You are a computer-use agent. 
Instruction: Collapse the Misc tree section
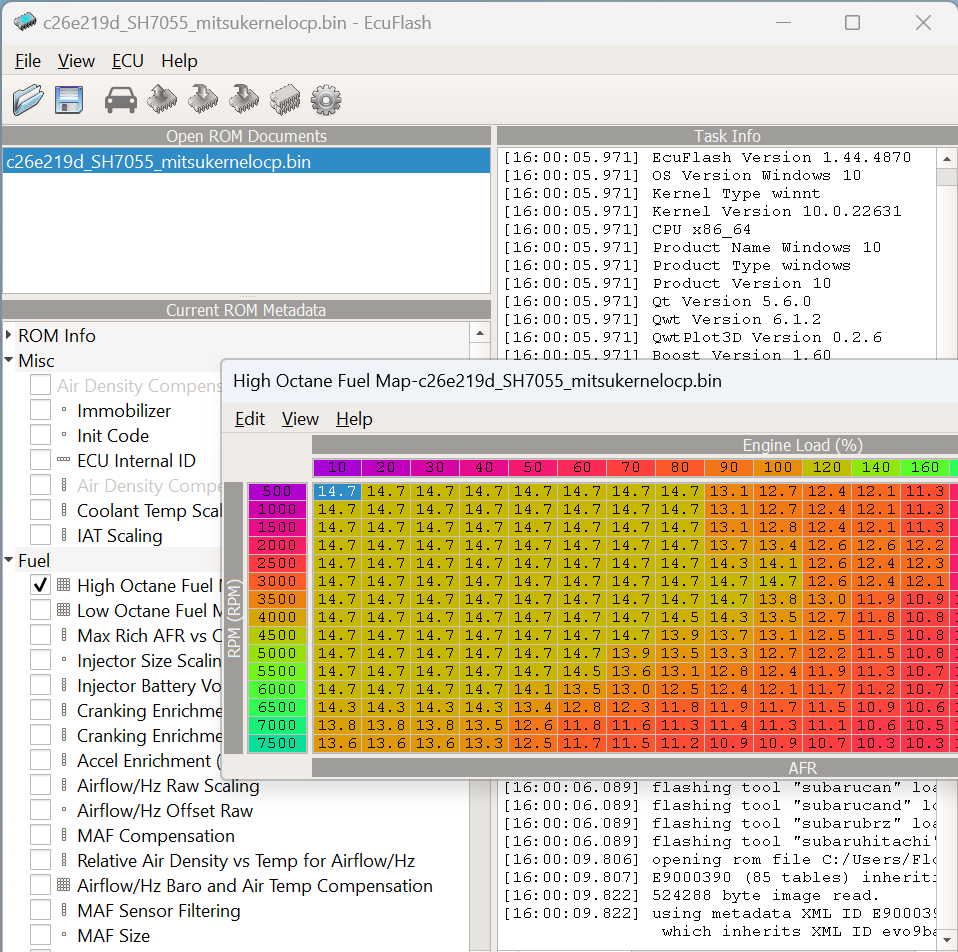coord(9,361)
